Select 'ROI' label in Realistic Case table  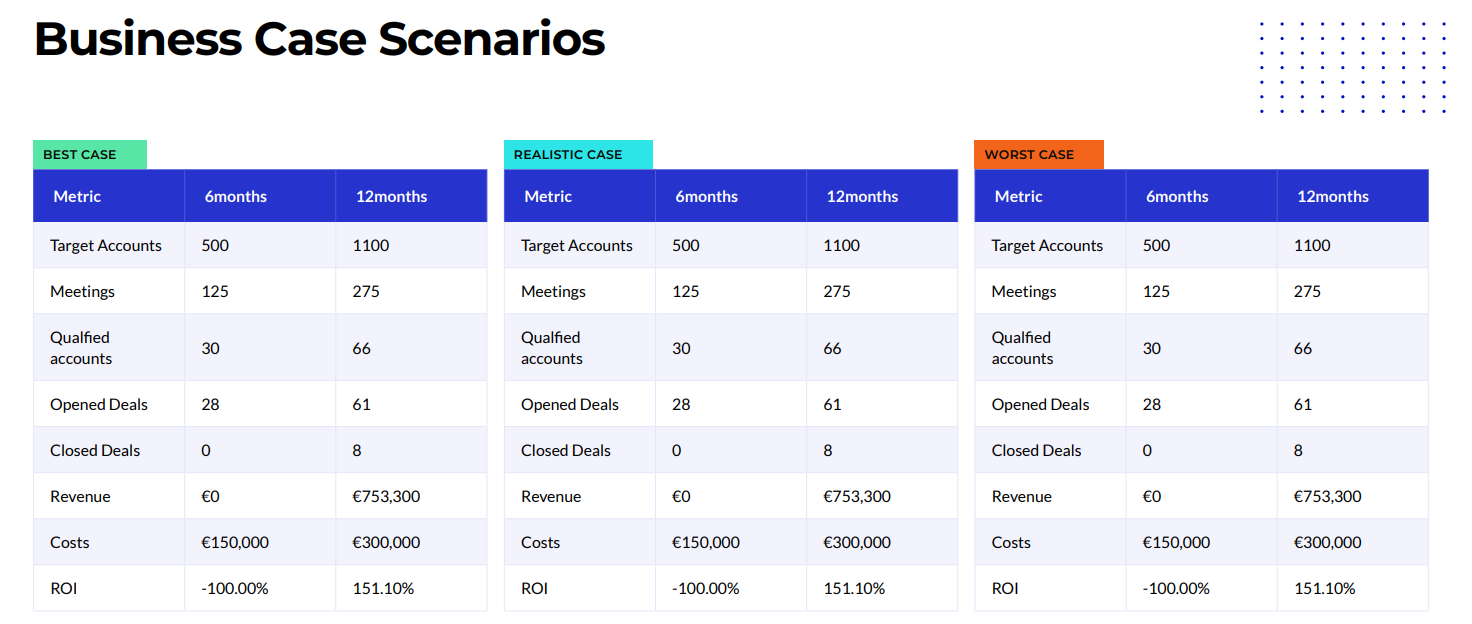(534, 588)
